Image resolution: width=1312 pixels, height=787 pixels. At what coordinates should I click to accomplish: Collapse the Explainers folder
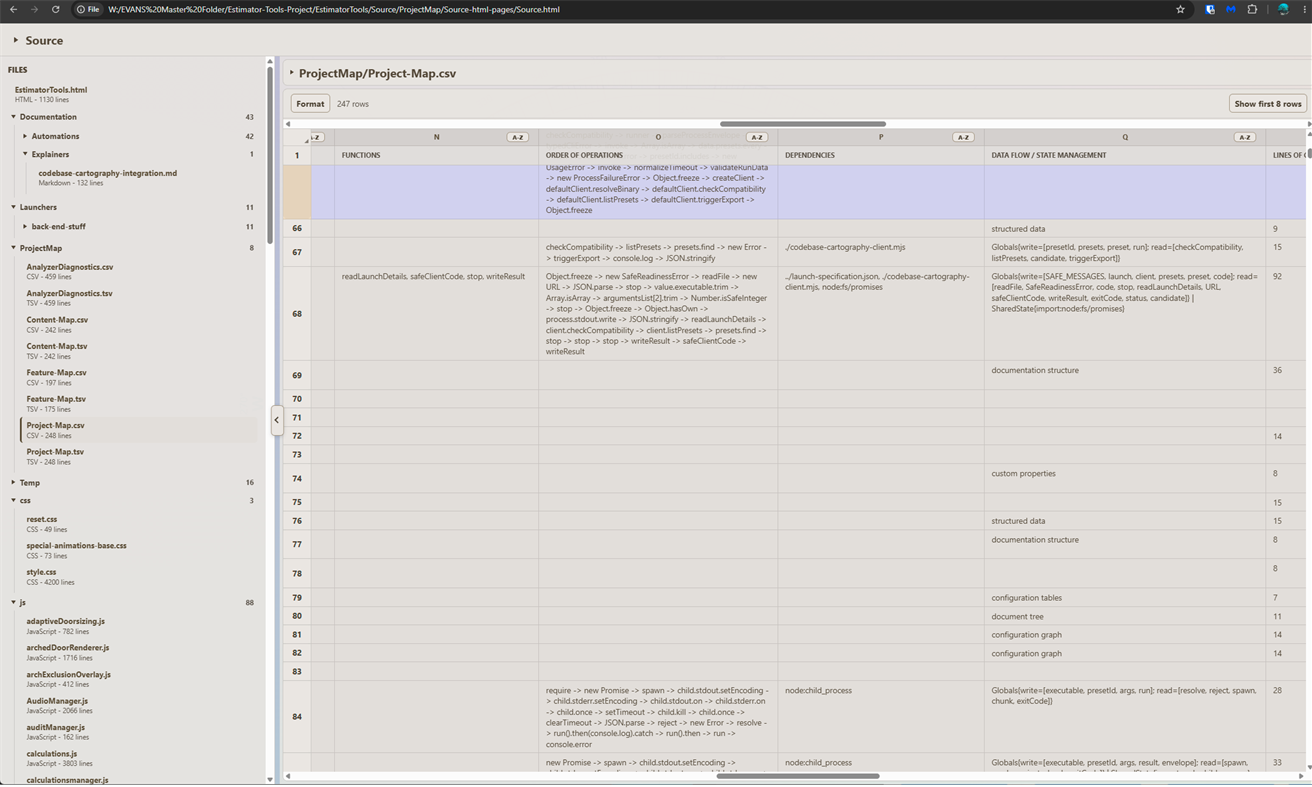click(26, 154)
